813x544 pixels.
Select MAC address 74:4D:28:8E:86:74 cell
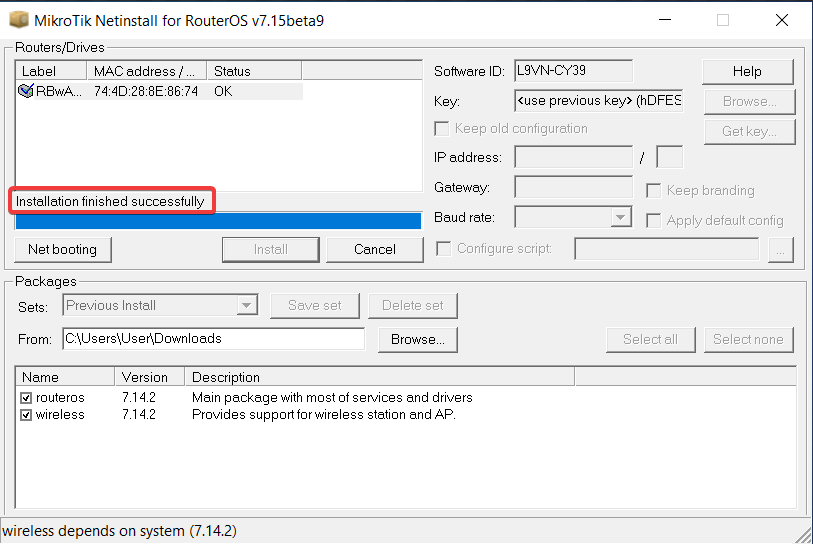(x=146, y=91)
